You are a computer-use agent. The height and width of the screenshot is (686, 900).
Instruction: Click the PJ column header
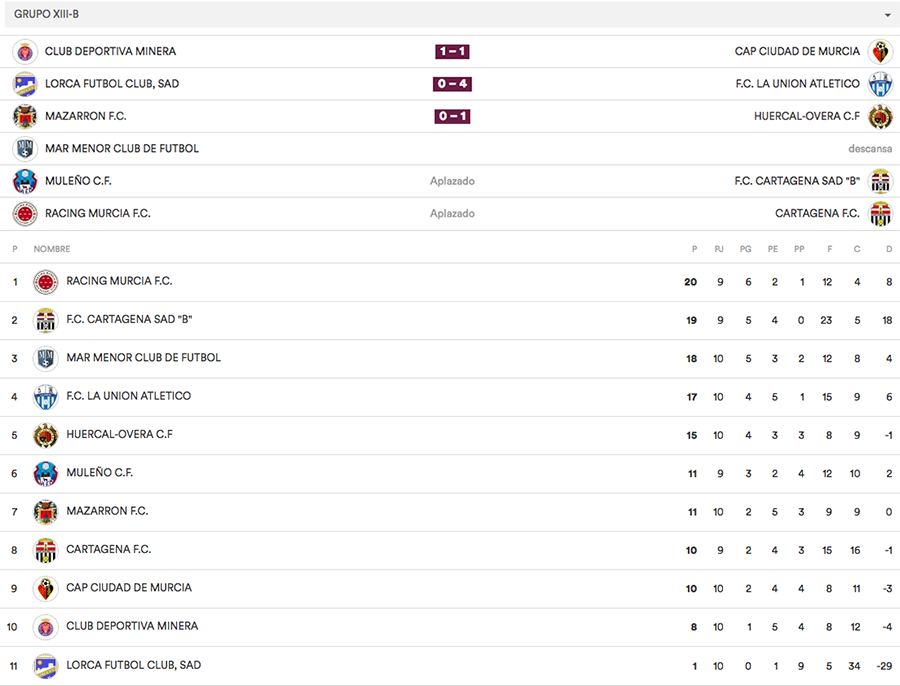[718, 249]
